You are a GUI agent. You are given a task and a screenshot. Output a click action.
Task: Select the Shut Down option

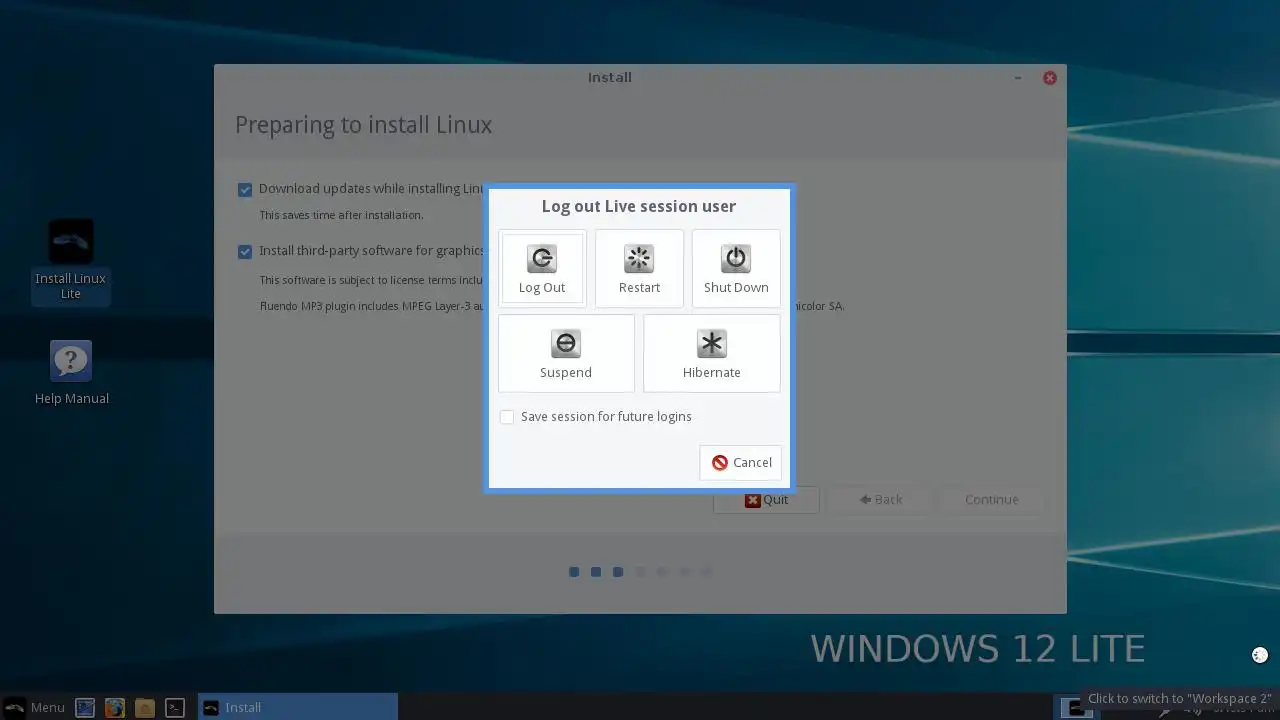point(736,268)
